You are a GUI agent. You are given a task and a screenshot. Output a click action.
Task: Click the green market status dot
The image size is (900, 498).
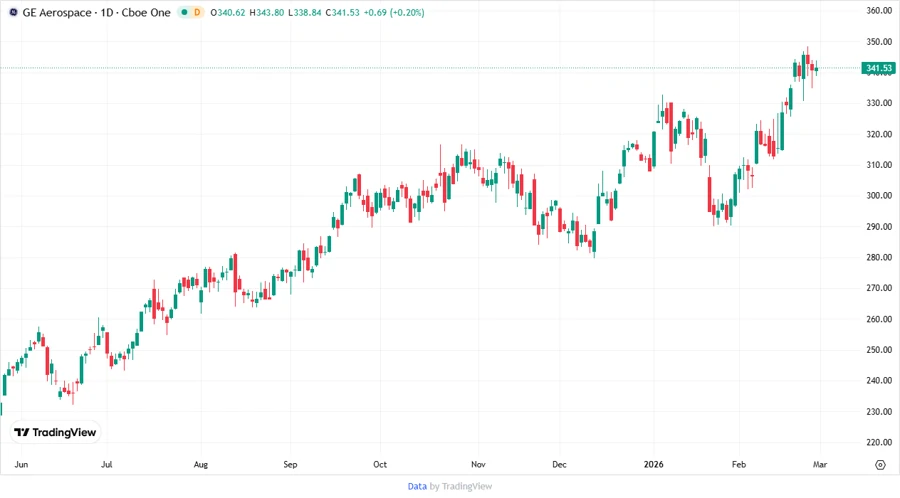[184, 12]
